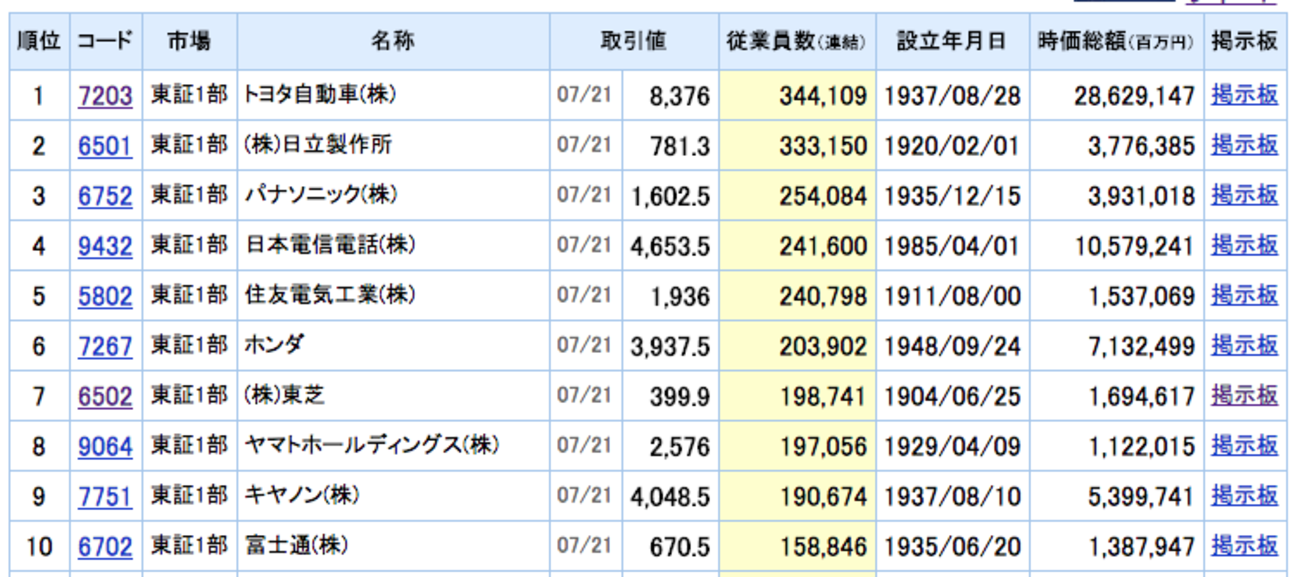Screen dimensions: 1300x577
Task: Open stock code 7751 for Canon
Action: pyautogui.click(x=105, y=497)
